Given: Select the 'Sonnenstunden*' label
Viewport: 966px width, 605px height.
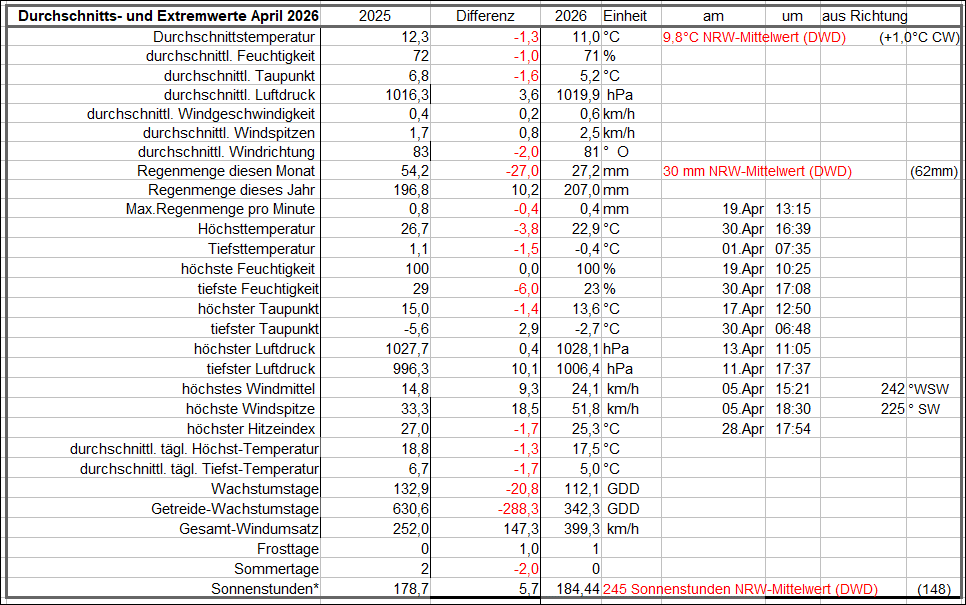Looking at the screenshot, I should 265,589.
